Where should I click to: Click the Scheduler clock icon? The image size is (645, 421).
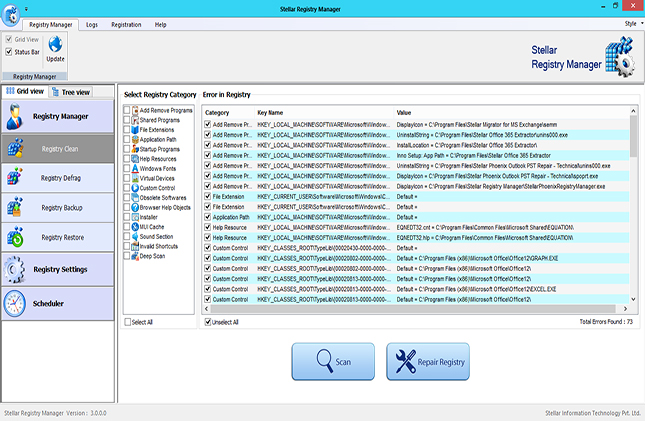pos(15,303)
